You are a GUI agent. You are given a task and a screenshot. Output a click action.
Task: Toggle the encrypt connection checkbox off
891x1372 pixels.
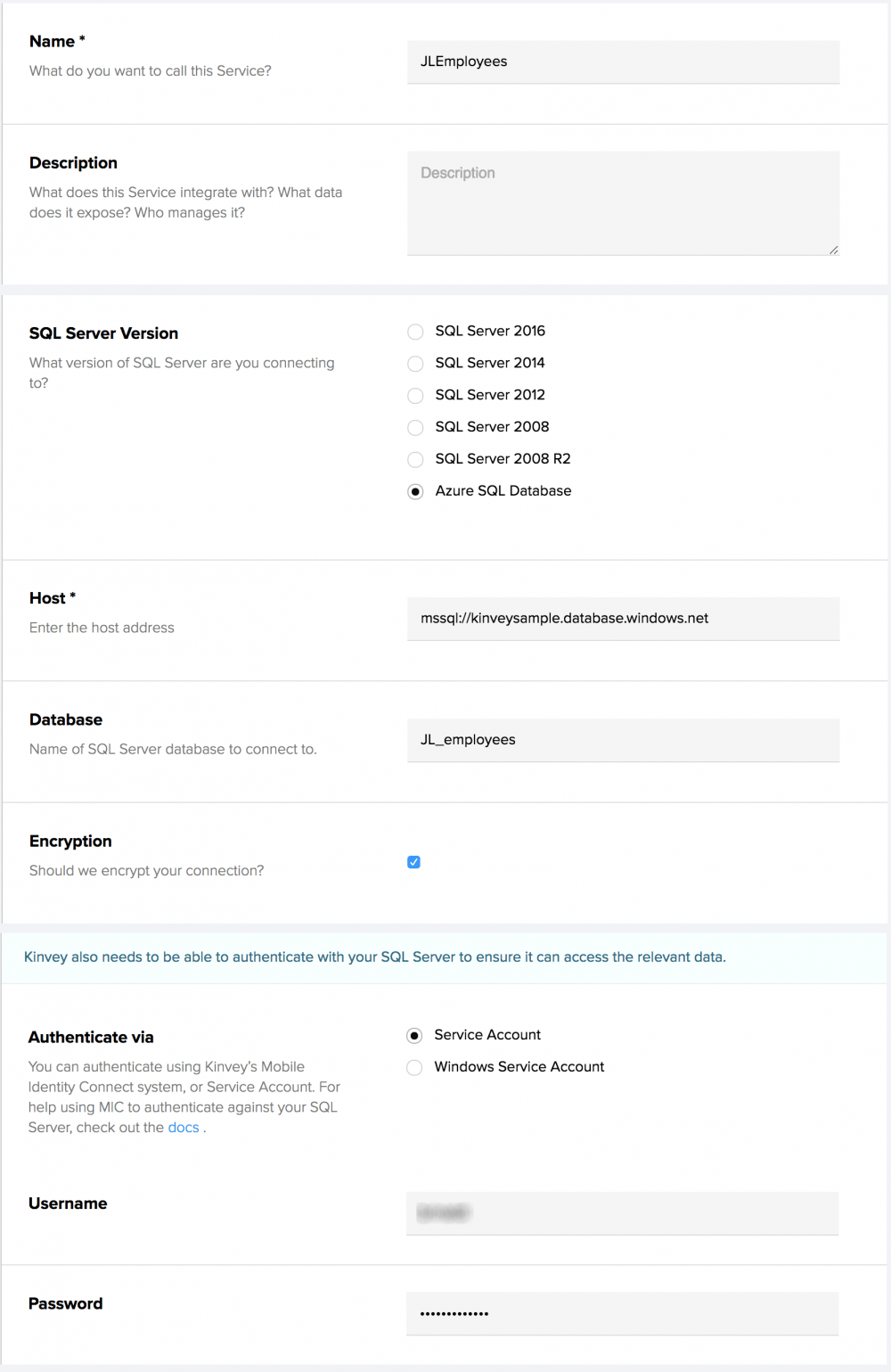pos(413,861)
